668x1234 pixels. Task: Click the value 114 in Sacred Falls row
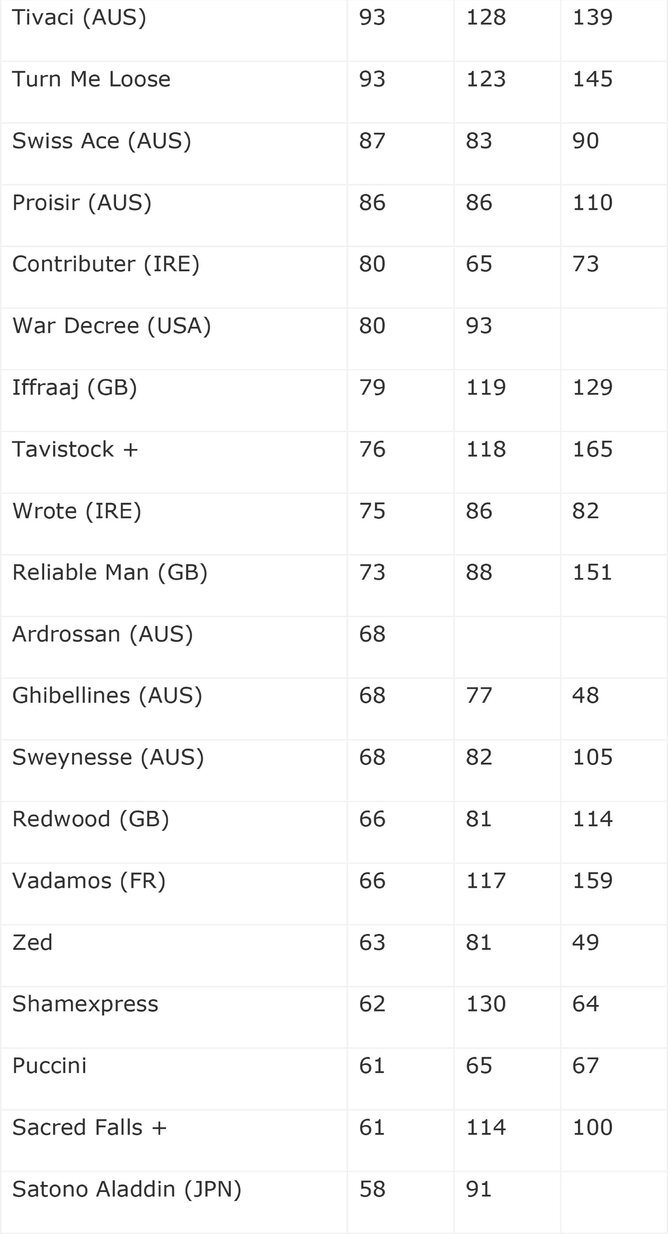click(x=486, y=1128)
